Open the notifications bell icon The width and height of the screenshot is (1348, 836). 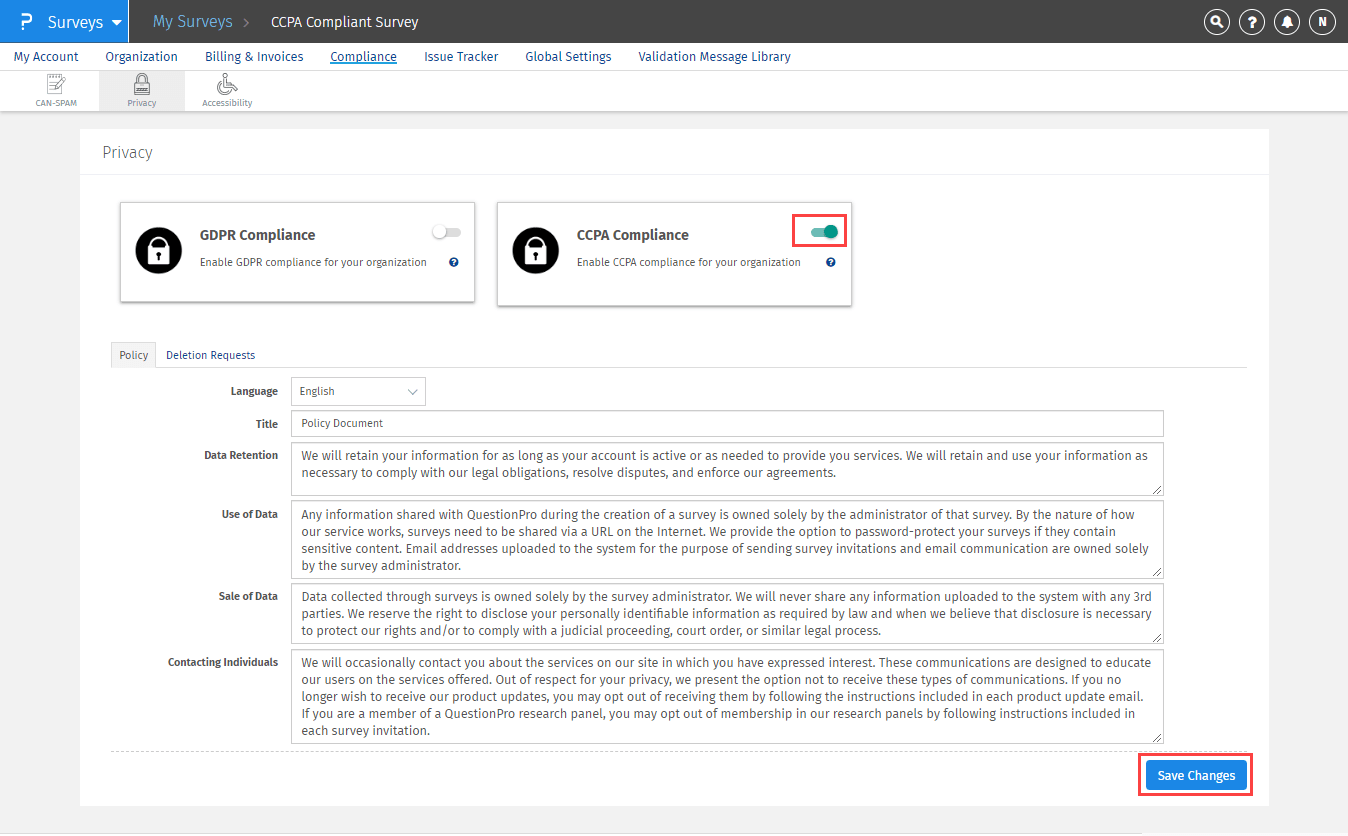coord(1287,21)
